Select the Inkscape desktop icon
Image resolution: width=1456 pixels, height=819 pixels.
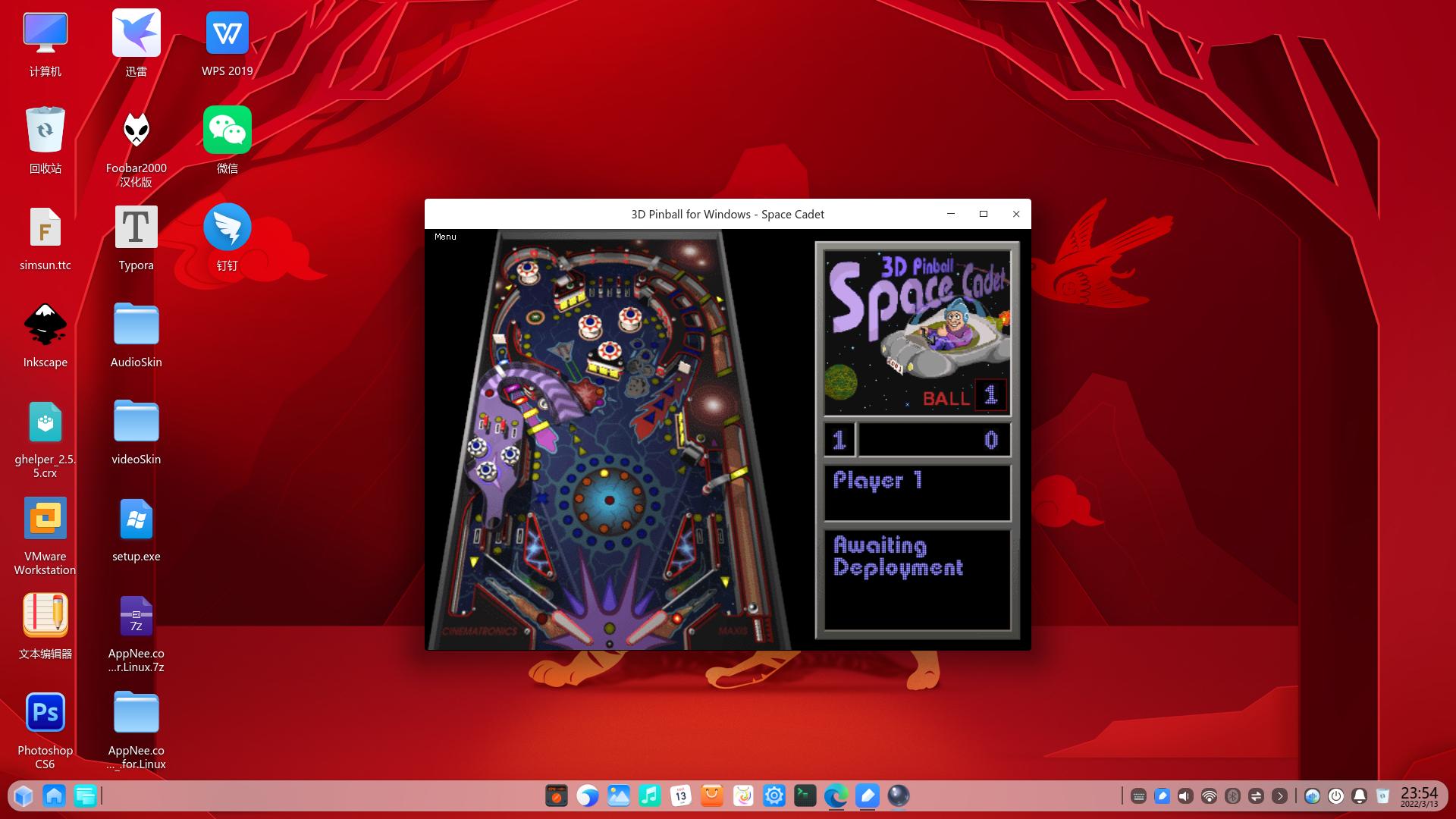45,334
